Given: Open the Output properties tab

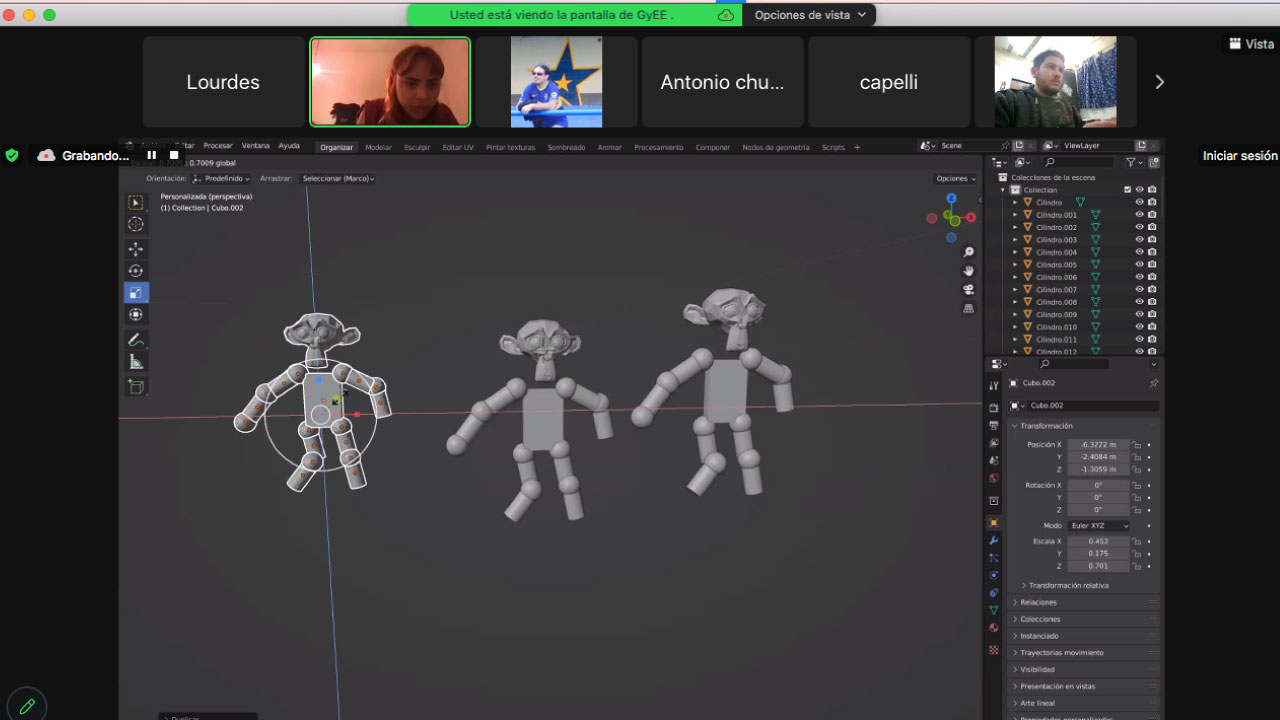Looking at the screenshot, I should click(x=993, y=425).
